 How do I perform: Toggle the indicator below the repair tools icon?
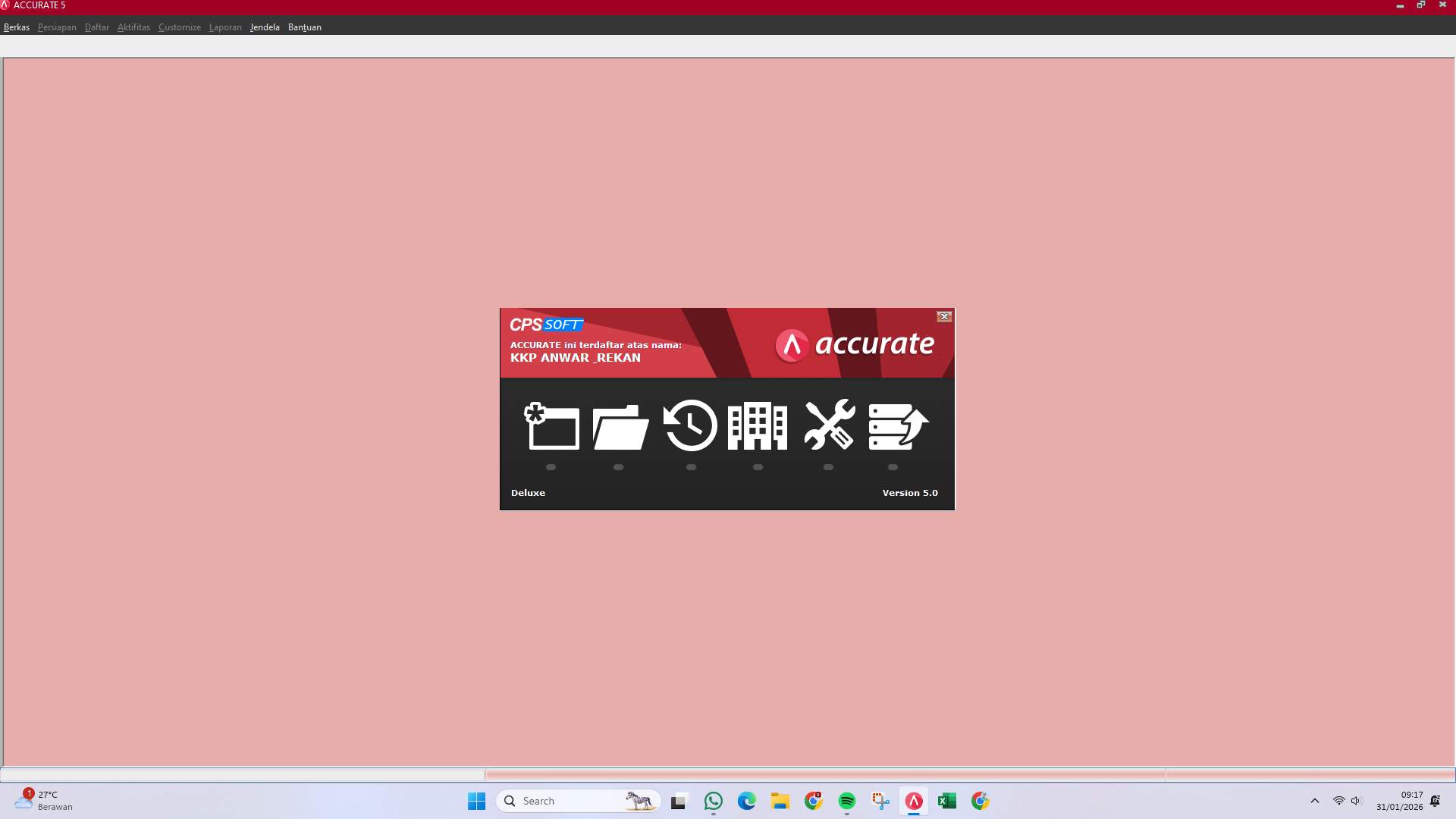827,468
